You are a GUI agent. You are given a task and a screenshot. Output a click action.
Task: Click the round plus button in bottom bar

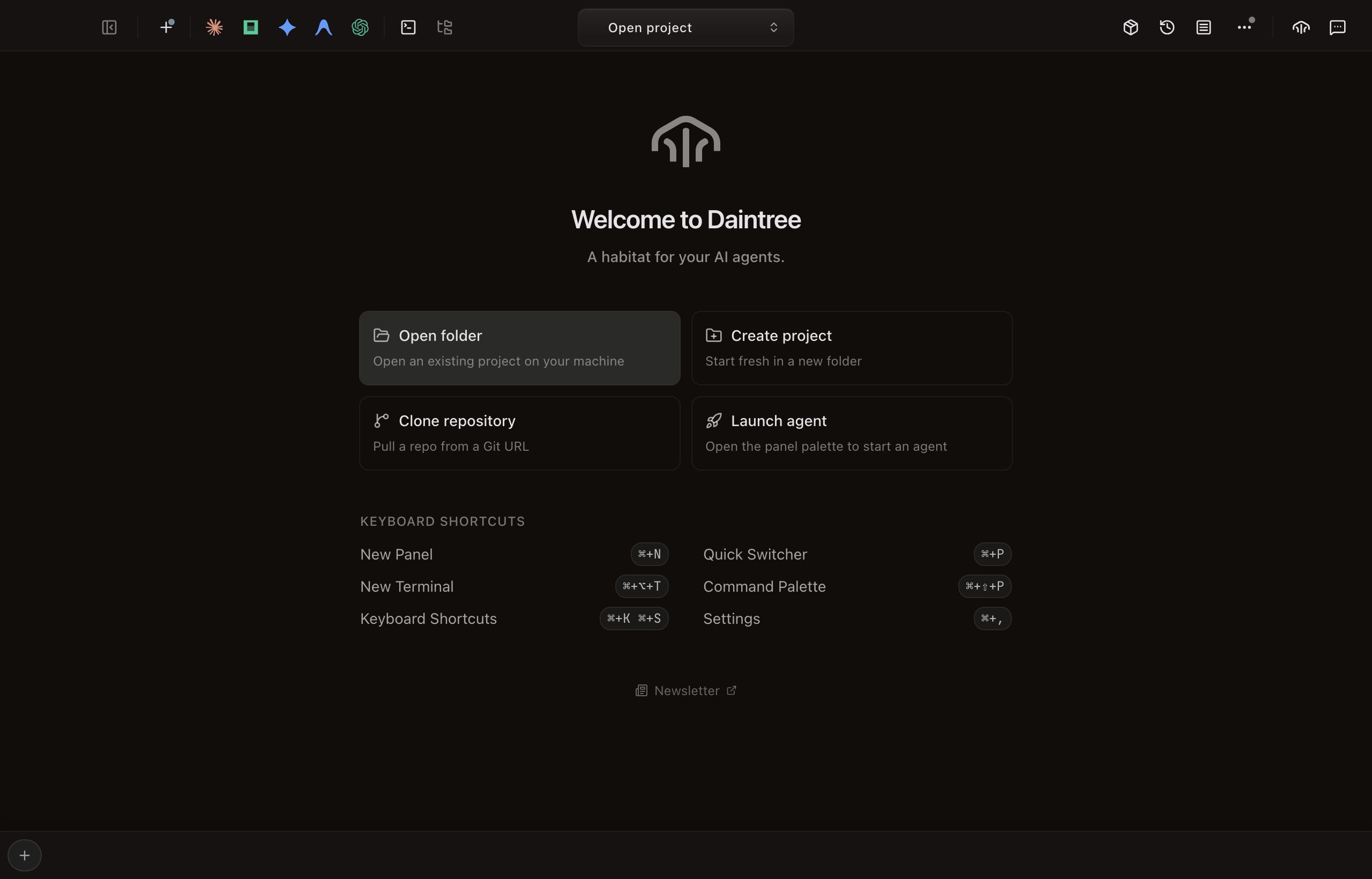click(25, 855)
